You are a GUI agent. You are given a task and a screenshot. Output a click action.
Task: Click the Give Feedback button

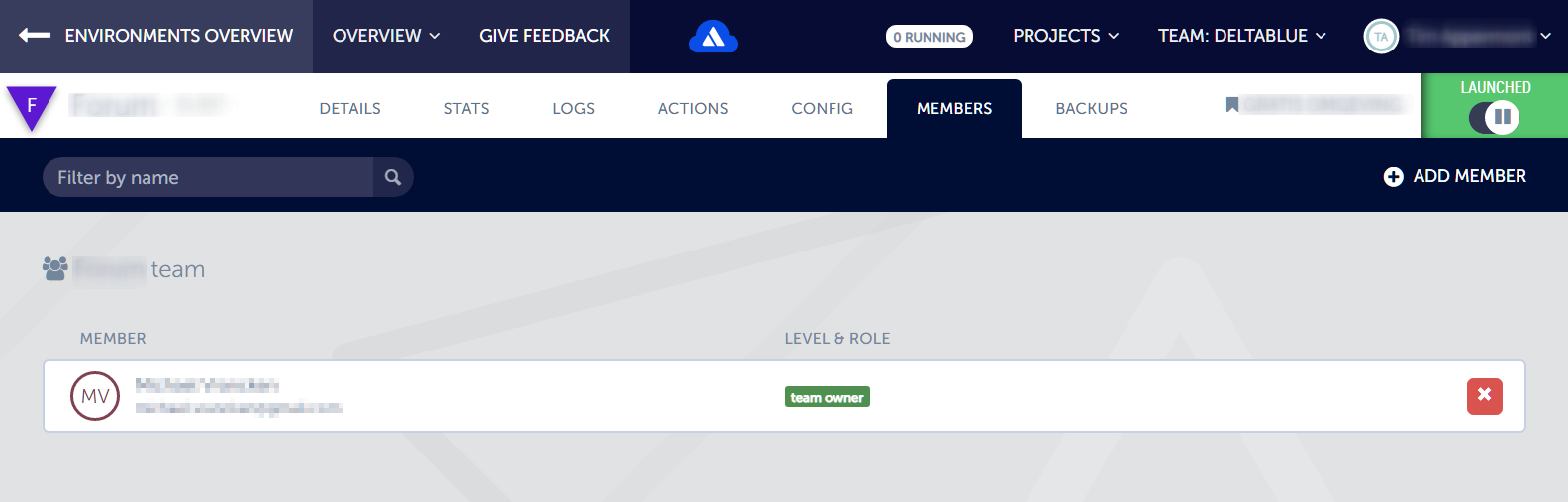[x=544, y=36]
